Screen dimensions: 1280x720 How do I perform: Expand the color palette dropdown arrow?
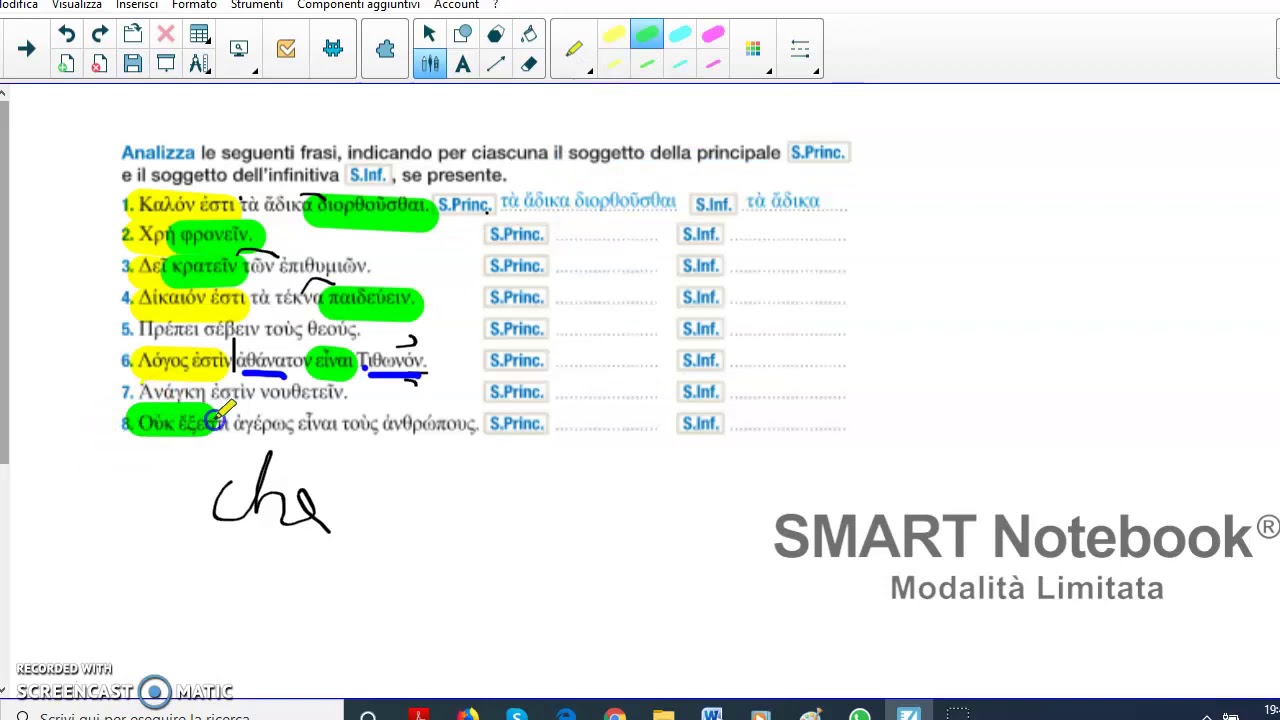pos(768,71)
